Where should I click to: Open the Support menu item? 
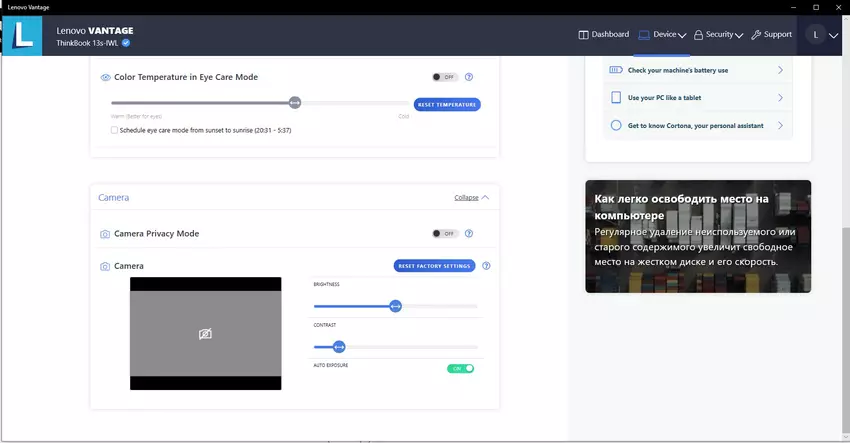771,35
